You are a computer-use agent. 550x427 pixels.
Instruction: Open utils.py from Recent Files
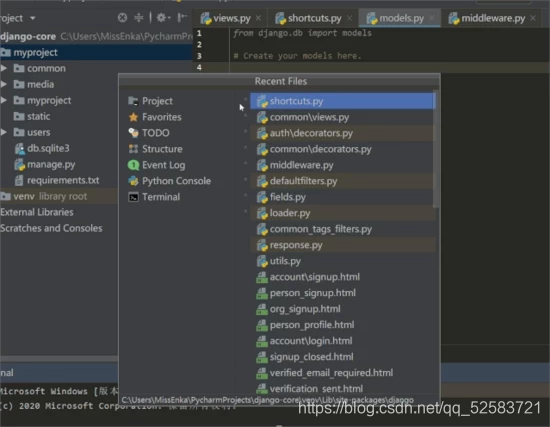click(x=342, y=261)
